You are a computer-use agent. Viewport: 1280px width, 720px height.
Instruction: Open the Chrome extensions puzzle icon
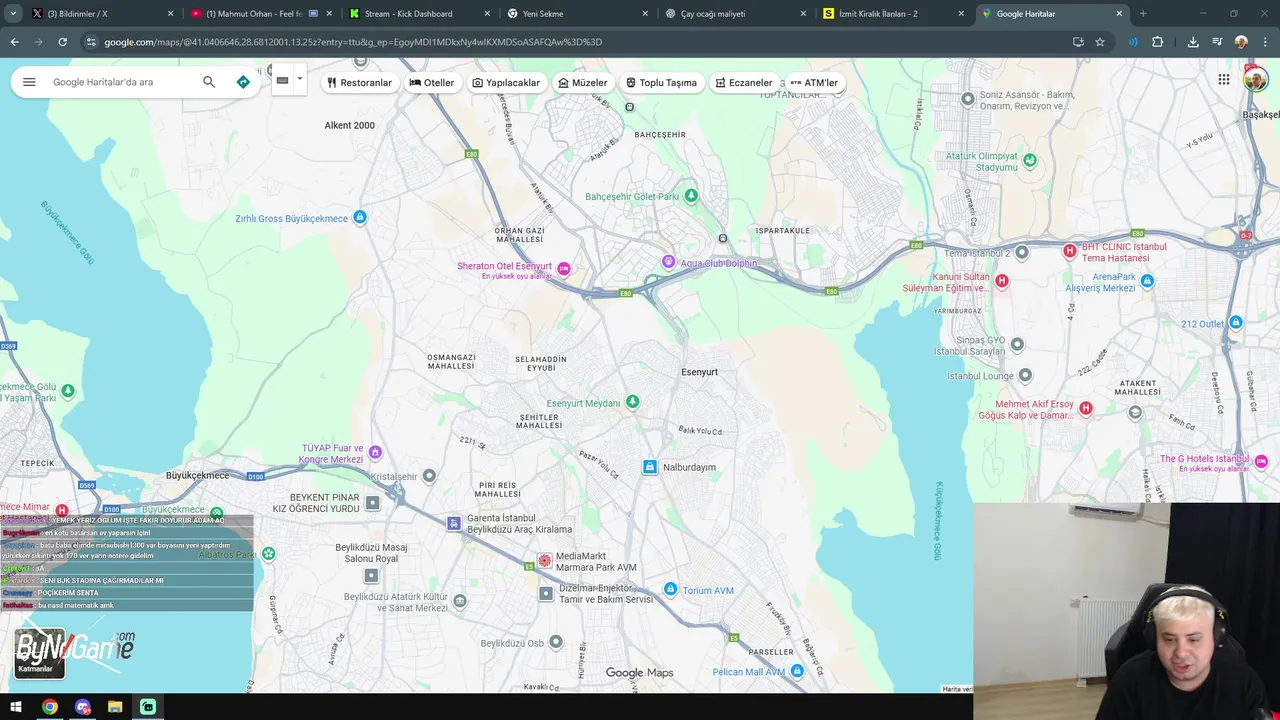(1158, 42)
